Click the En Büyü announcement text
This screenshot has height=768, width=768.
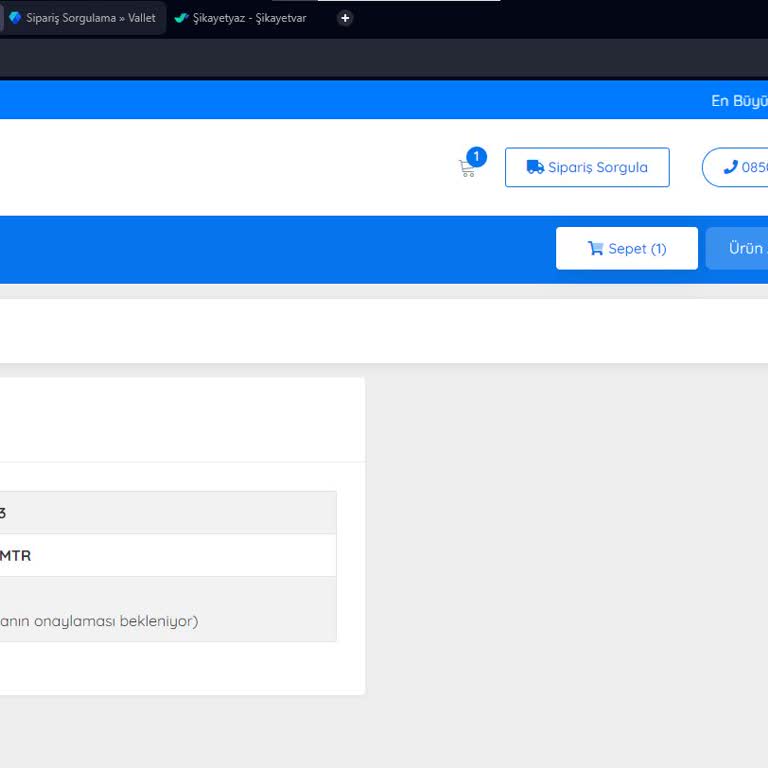coord(738,101)
